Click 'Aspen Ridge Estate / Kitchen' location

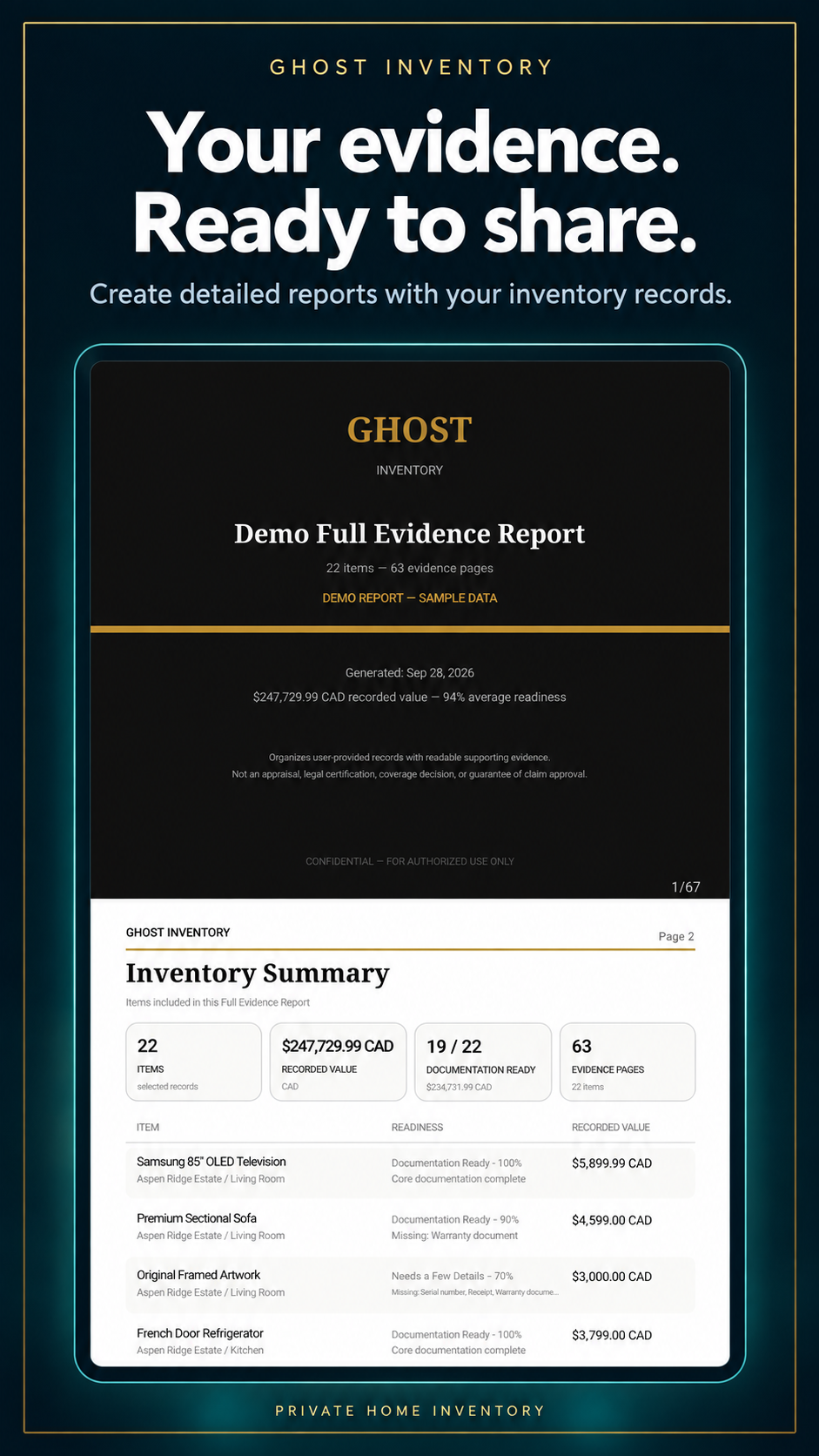click(200, 1351)
